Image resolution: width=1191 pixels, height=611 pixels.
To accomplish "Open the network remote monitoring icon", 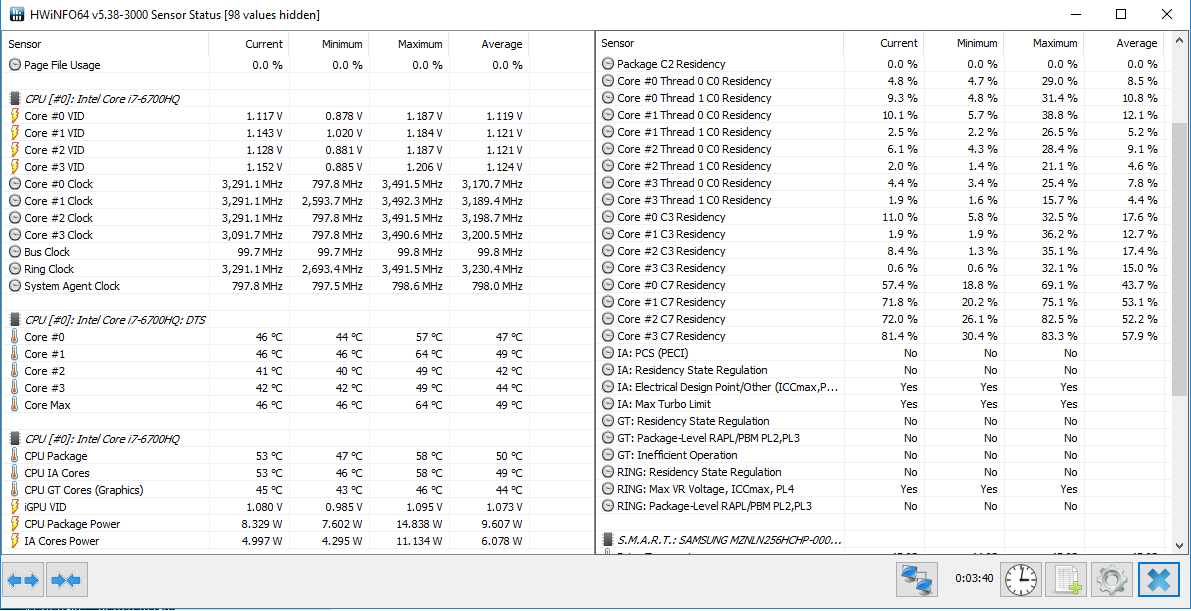I will pyautogui.click(x=918, y=581).
